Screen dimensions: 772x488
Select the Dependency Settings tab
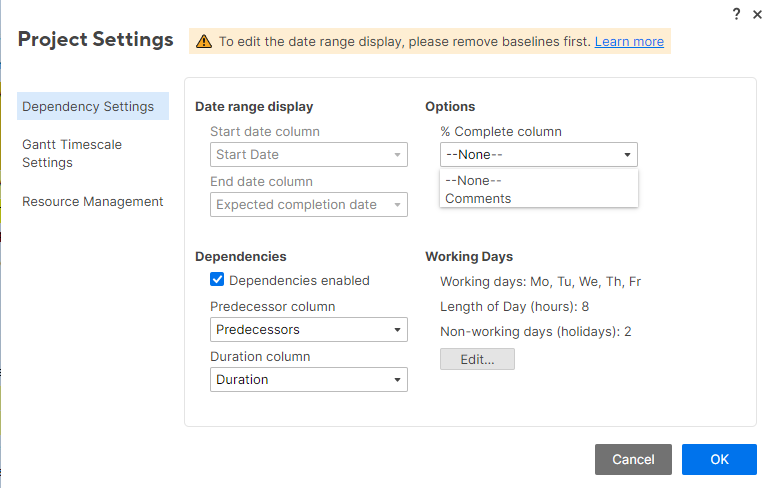[x=88, y=107]
